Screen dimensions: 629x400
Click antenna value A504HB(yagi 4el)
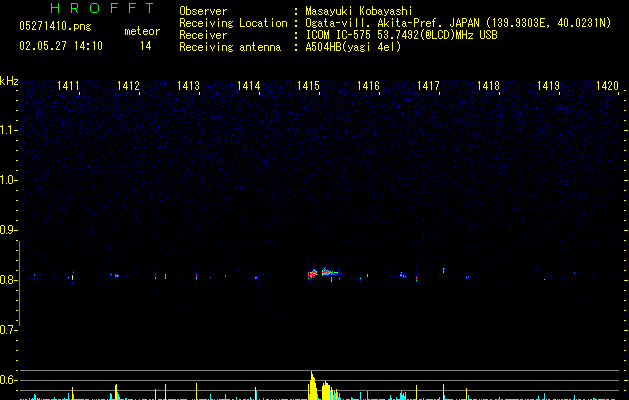coord(353,47)
